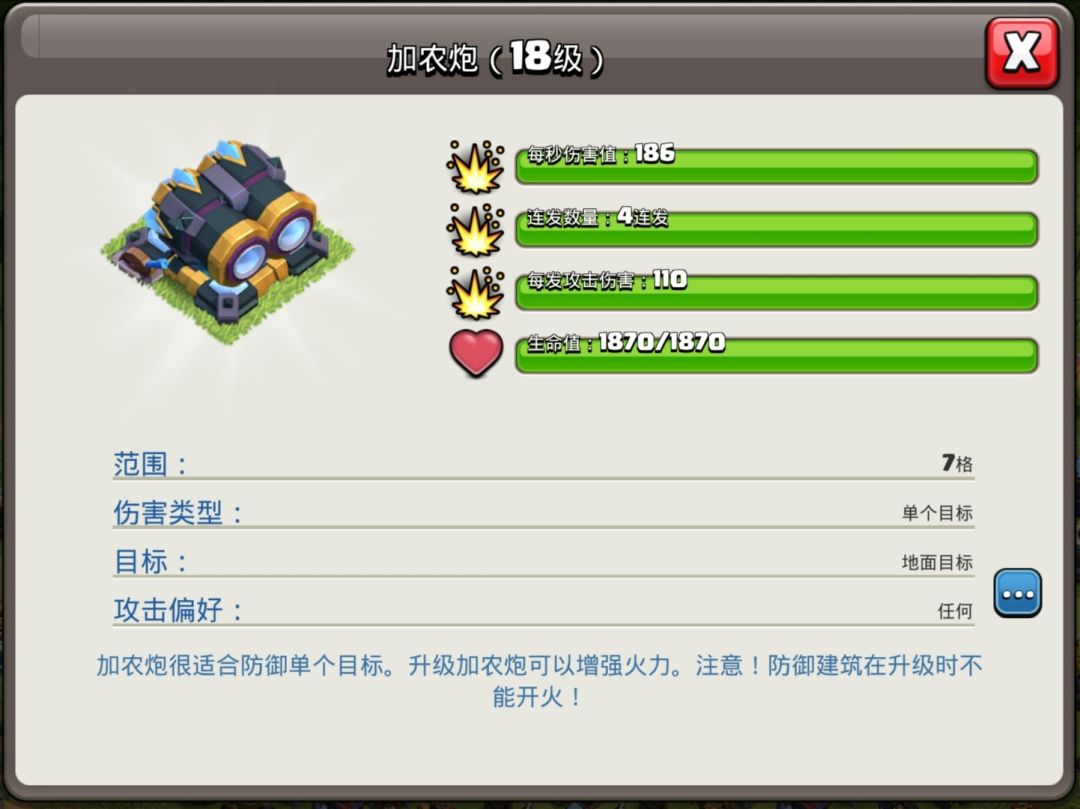This screenshot has height=809, width=1080.
Task: Click the 单个目标 damage type value
Action: pyautogui.click(x=937, y=513)
